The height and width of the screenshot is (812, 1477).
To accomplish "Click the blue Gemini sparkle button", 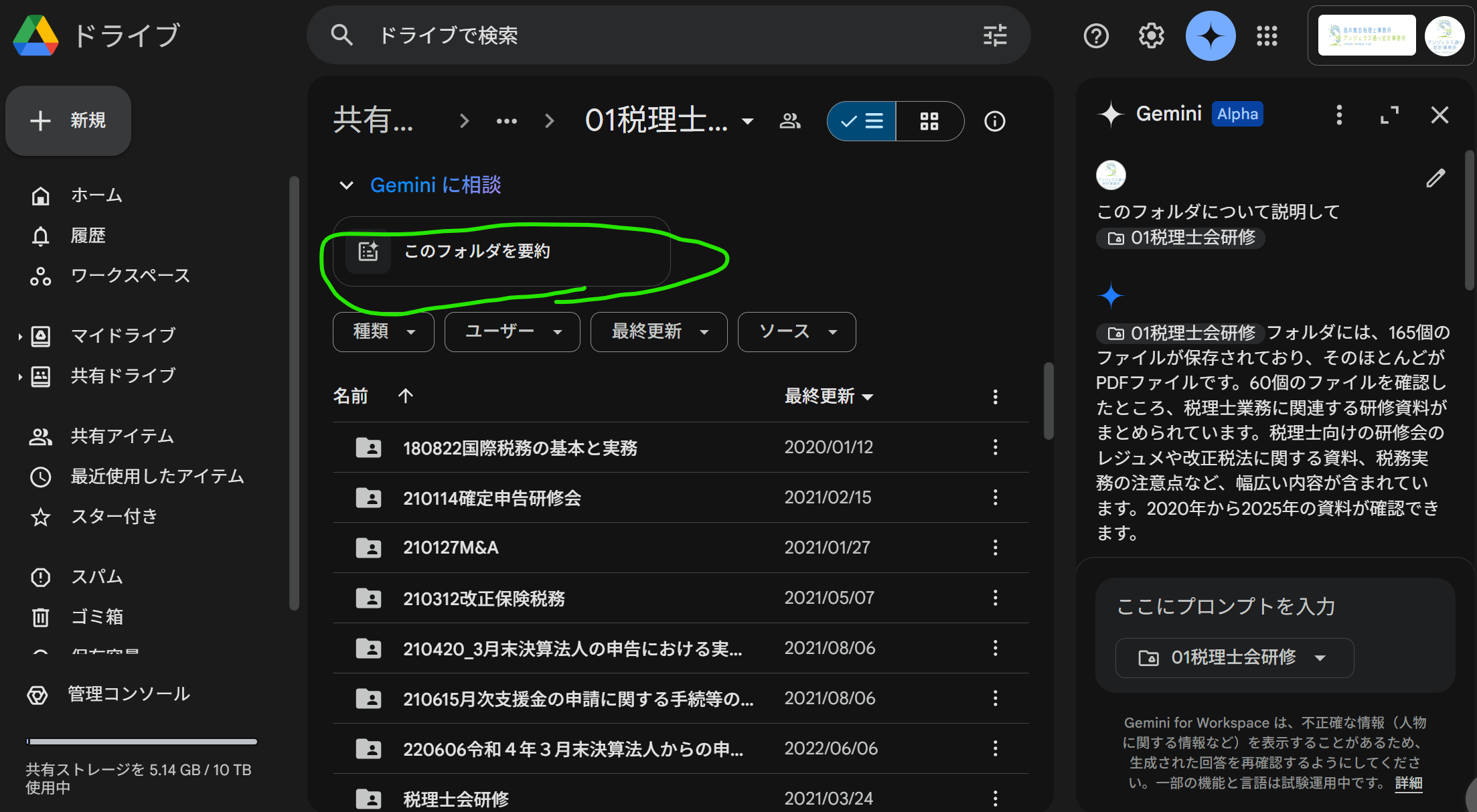I will click(x=1211, y=35).
